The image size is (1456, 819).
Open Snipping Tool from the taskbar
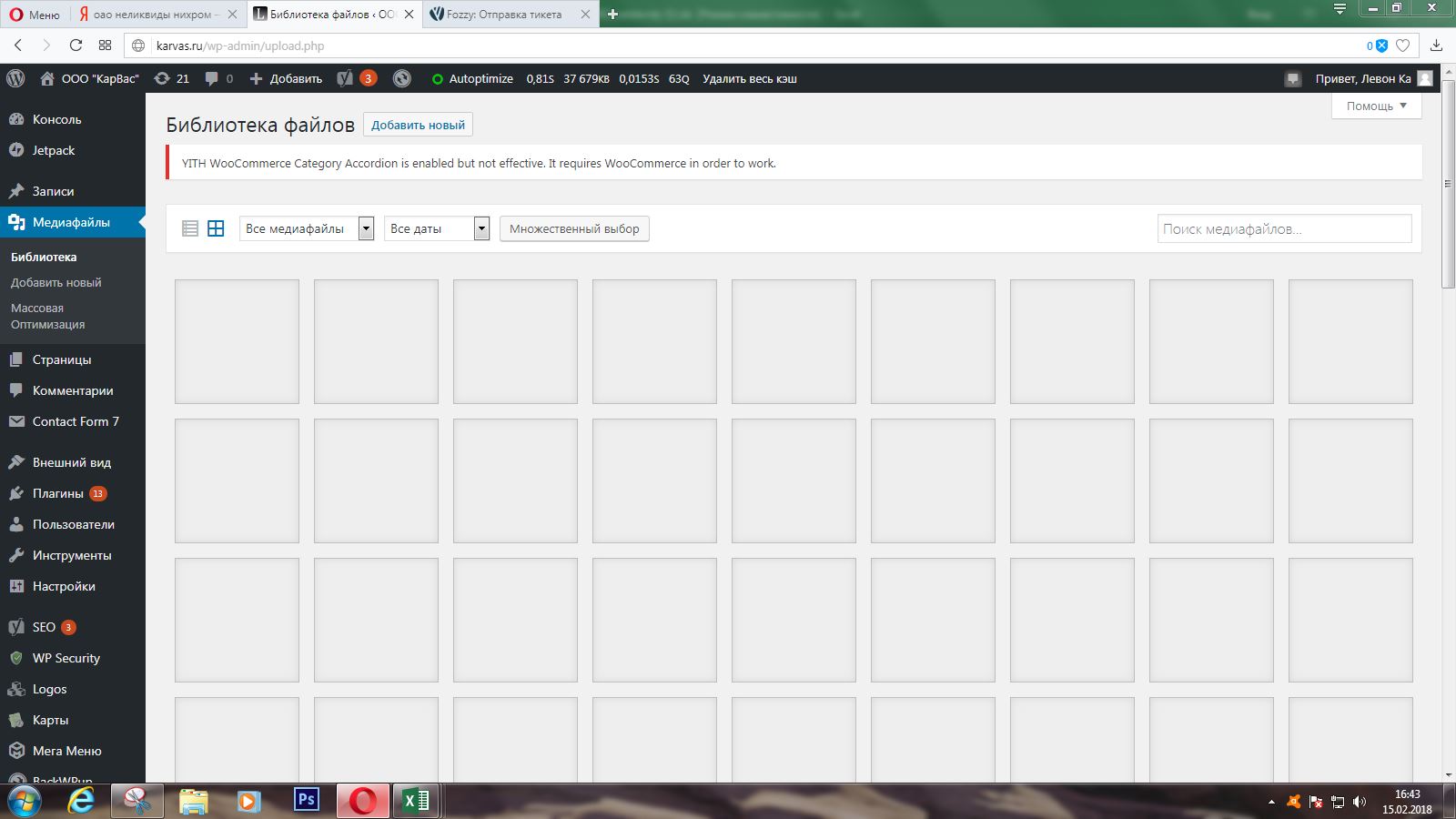[137, 802]
